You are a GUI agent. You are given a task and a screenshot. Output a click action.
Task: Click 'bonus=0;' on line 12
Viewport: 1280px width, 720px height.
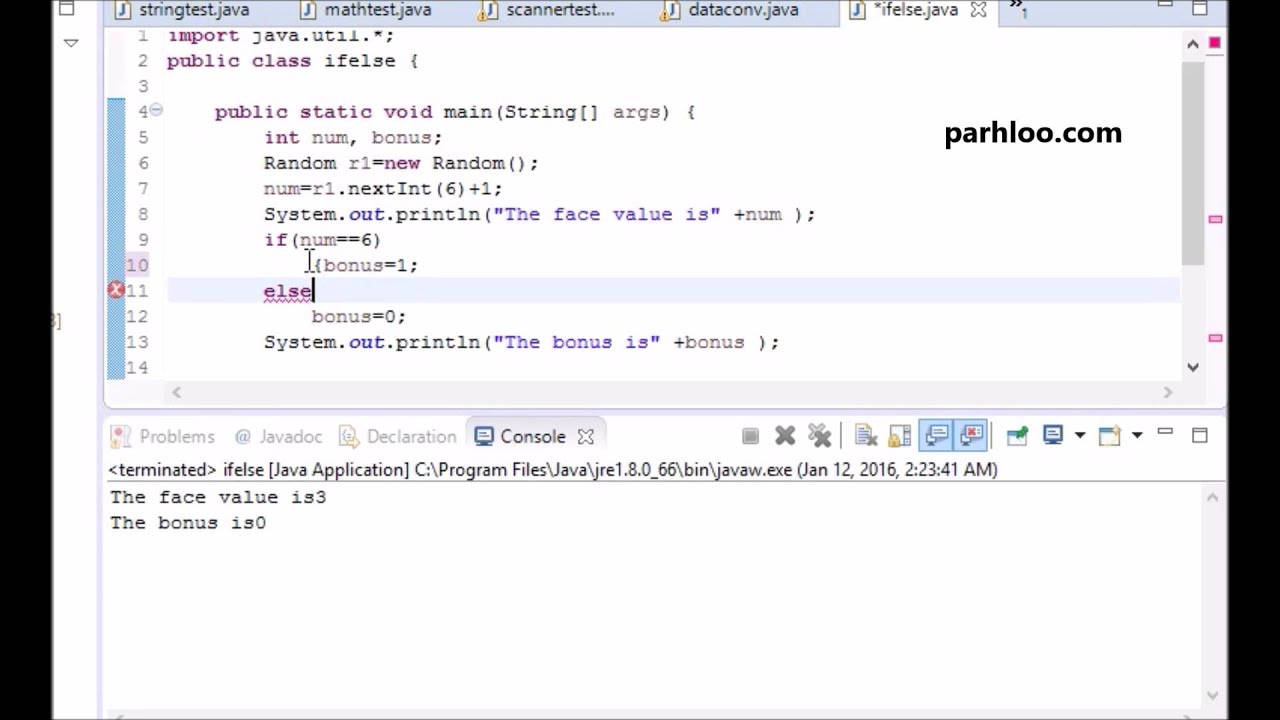click(359, 317)
